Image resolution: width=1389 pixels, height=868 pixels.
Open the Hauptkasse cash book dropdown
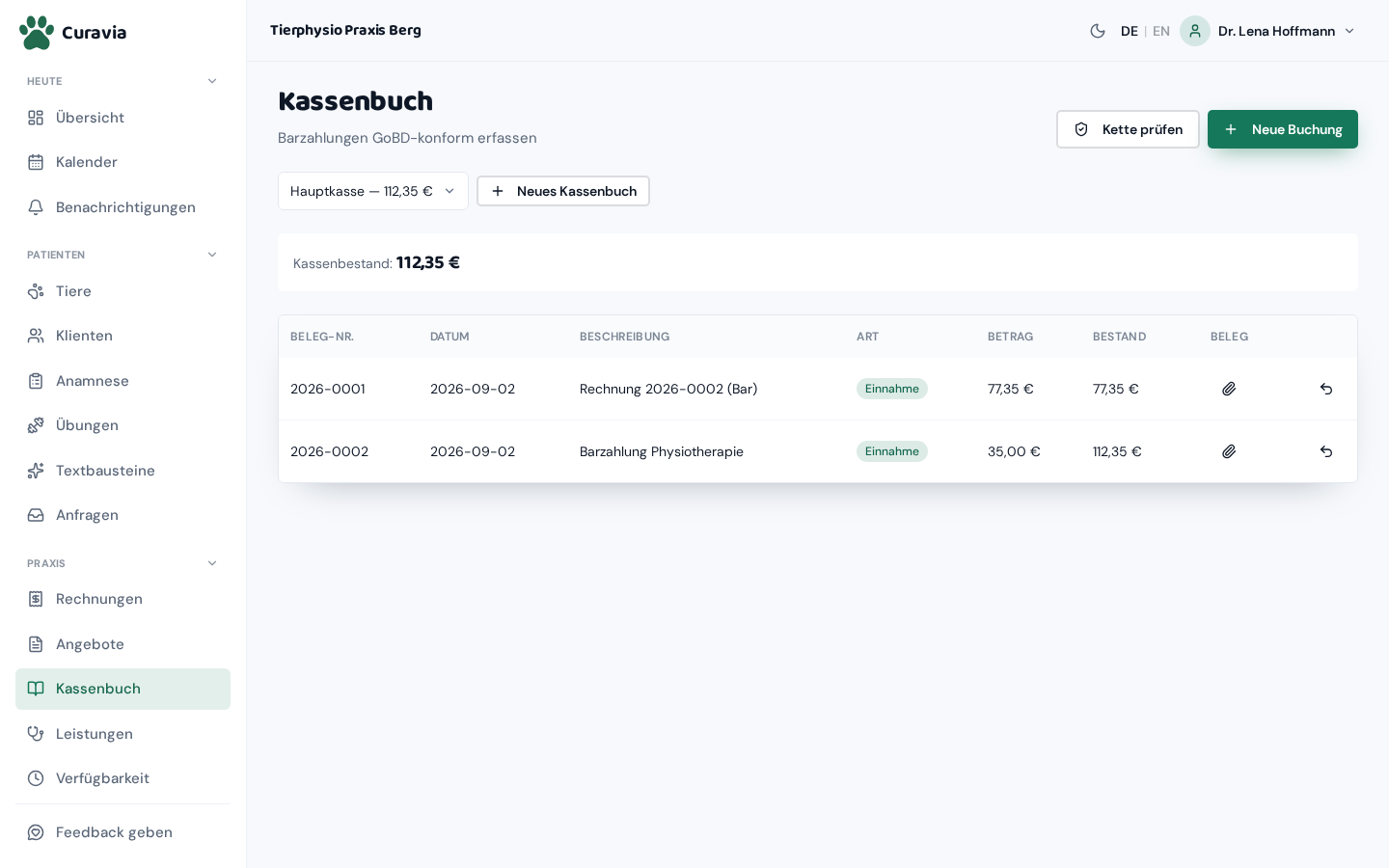pos(373,191)
